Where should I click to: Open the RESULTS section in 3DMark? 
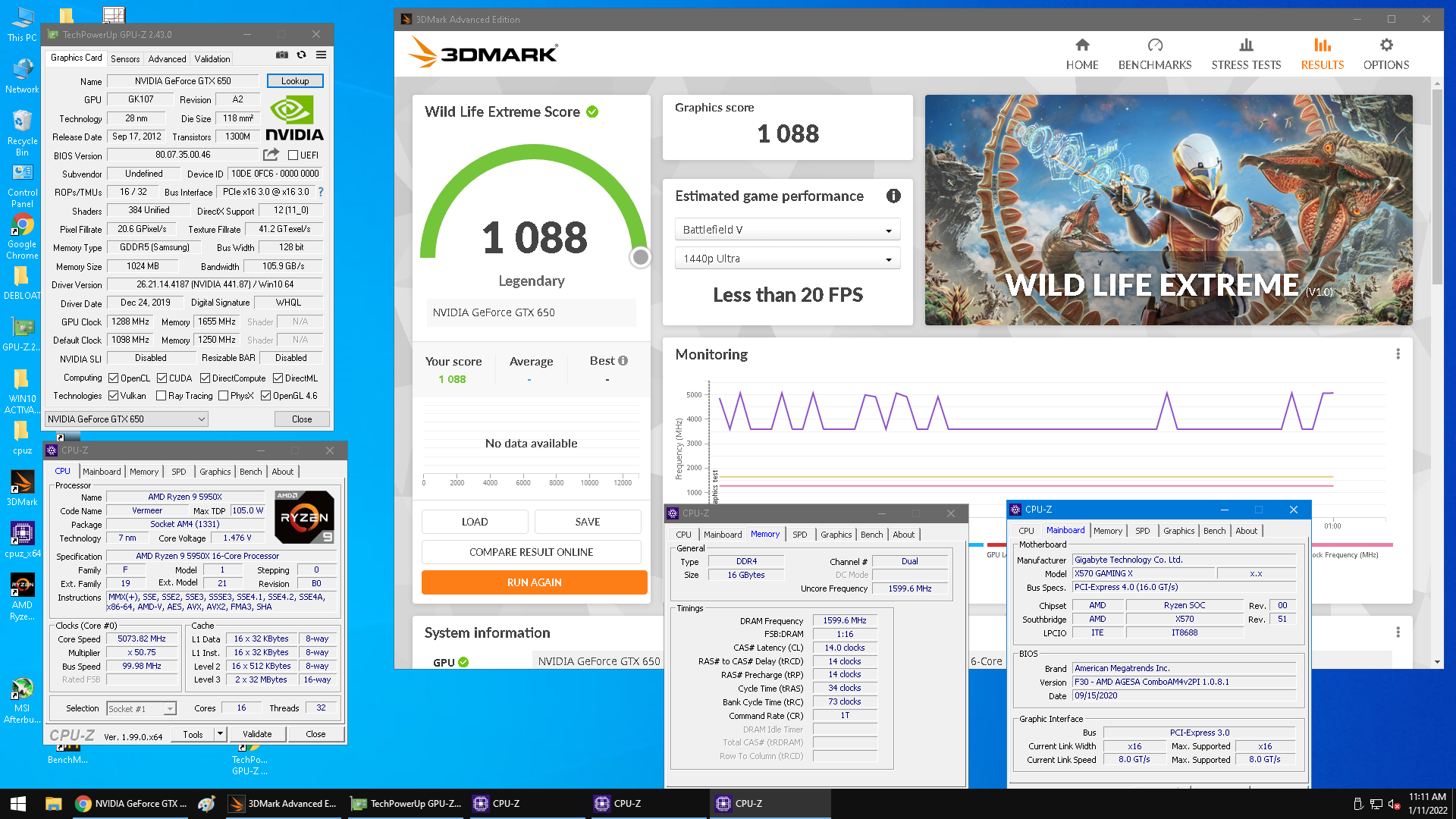(1322, 55)
